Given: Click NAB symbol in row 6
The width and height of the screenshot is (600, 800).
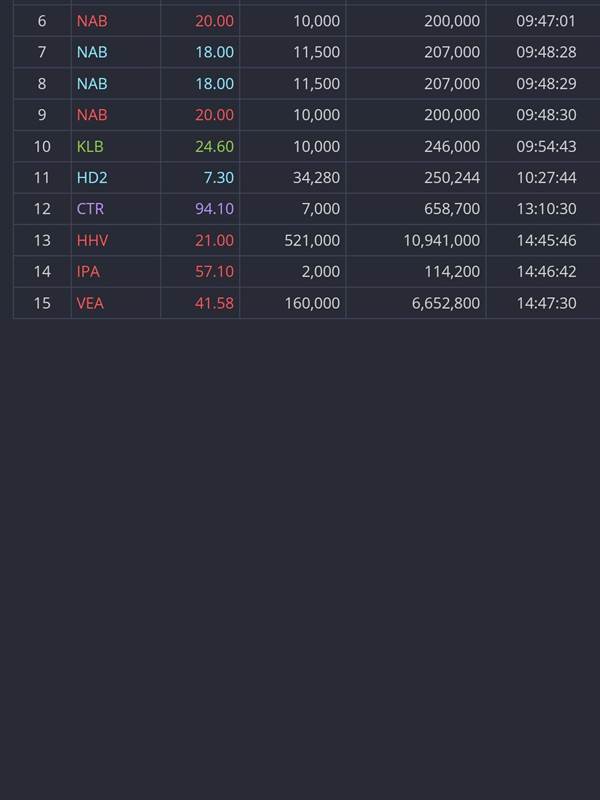Looking at the screenshot, I should tap(92, 21).
